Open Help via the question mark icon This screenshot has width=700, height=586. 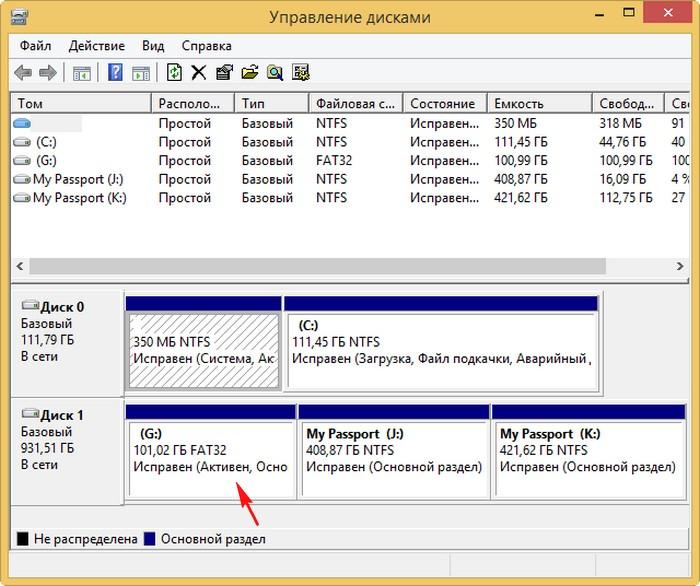tap(115, 72)
